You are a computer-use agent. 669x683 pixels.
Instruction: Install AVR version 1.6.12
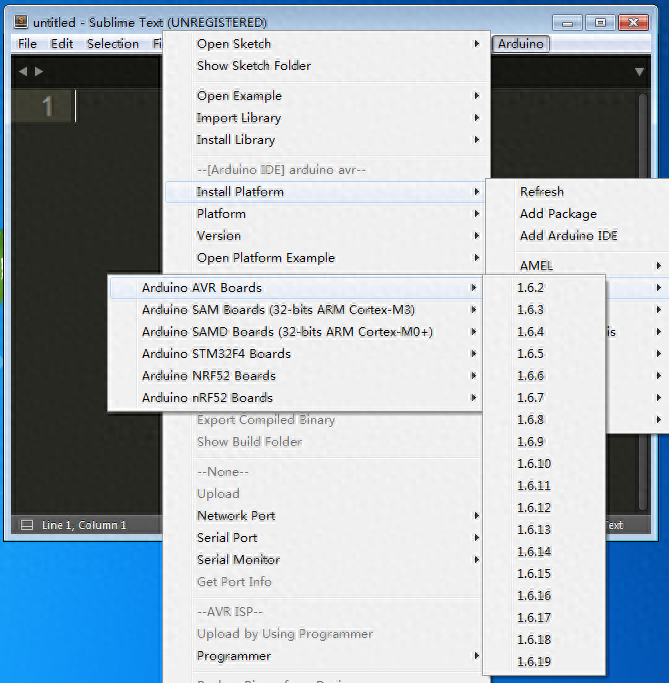point(544,507)
